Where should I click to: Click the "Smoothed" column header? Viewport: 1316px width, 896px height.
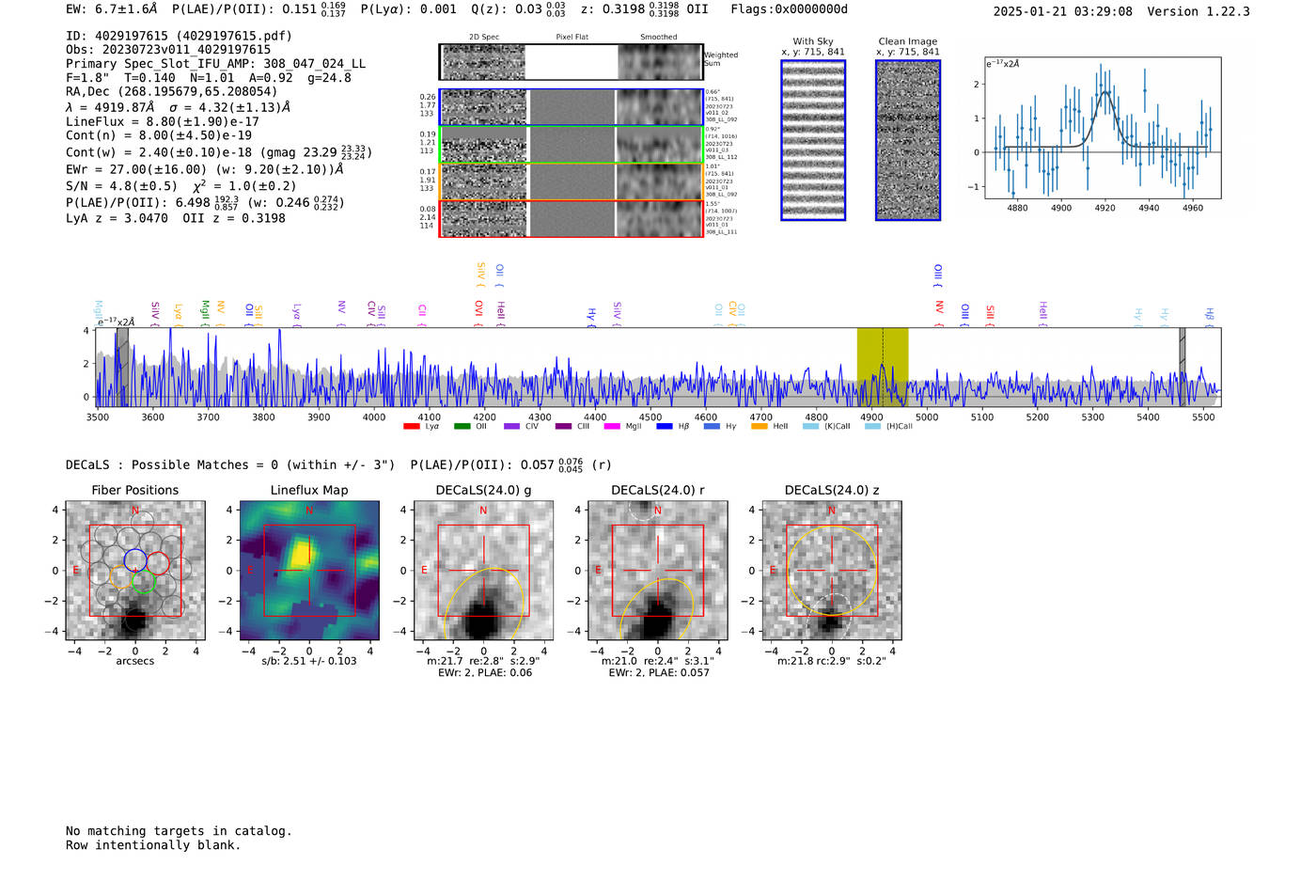[659, 38]
